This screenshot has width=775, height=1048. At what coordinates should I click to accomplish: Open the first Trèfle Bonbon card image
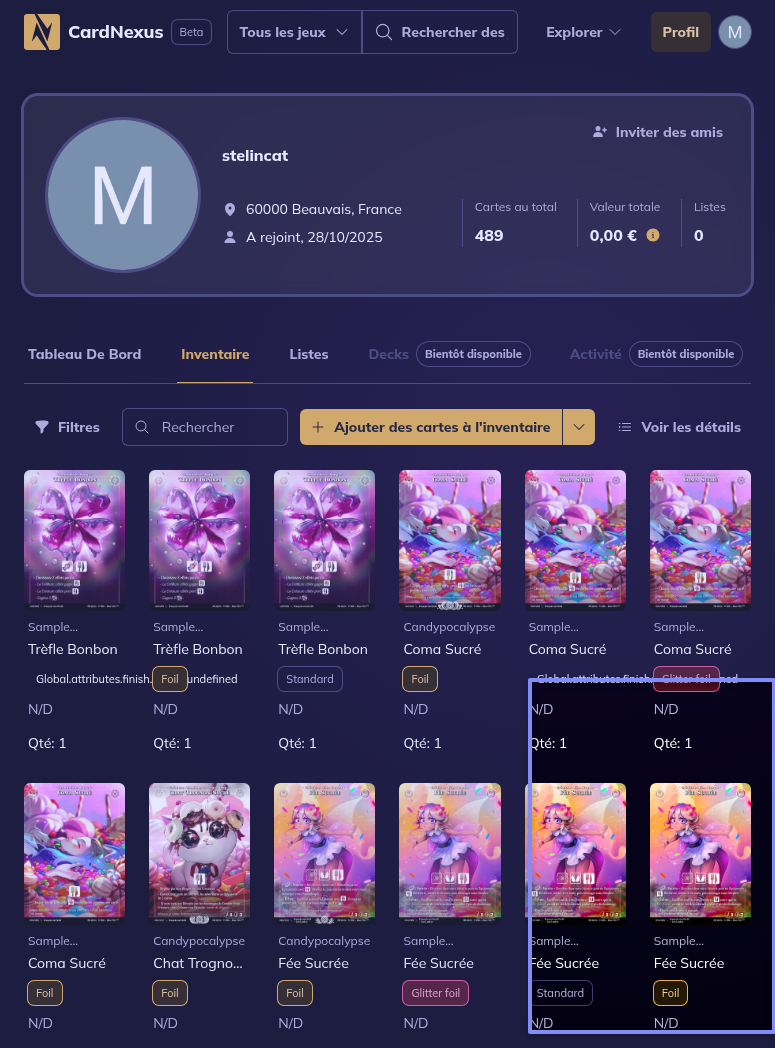coord(74,540)
